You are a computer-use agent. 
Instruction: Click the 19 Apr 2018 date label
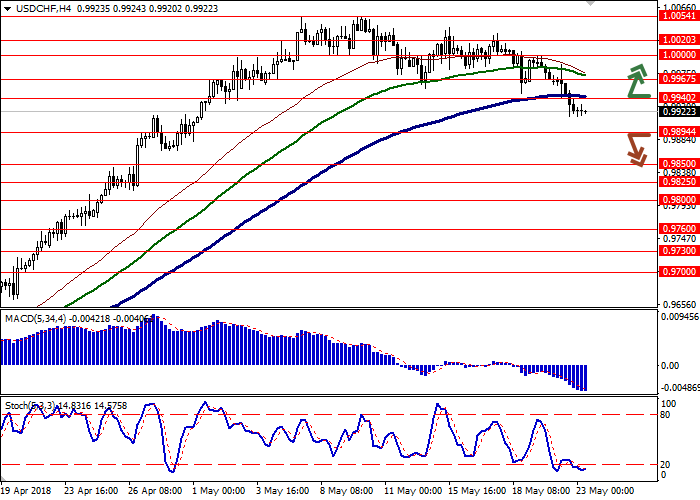[27, 491]
